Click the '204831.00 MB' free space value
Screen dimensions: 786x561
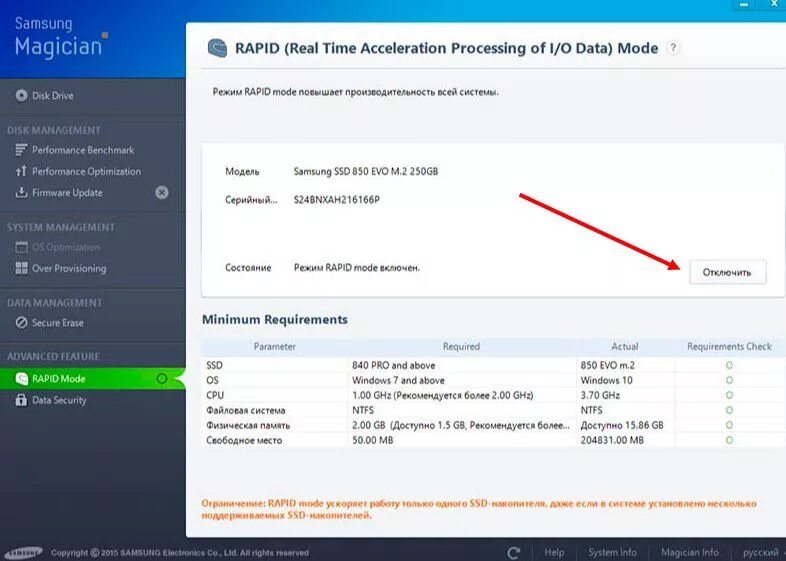pyautogui.click(x=612, y=440)
